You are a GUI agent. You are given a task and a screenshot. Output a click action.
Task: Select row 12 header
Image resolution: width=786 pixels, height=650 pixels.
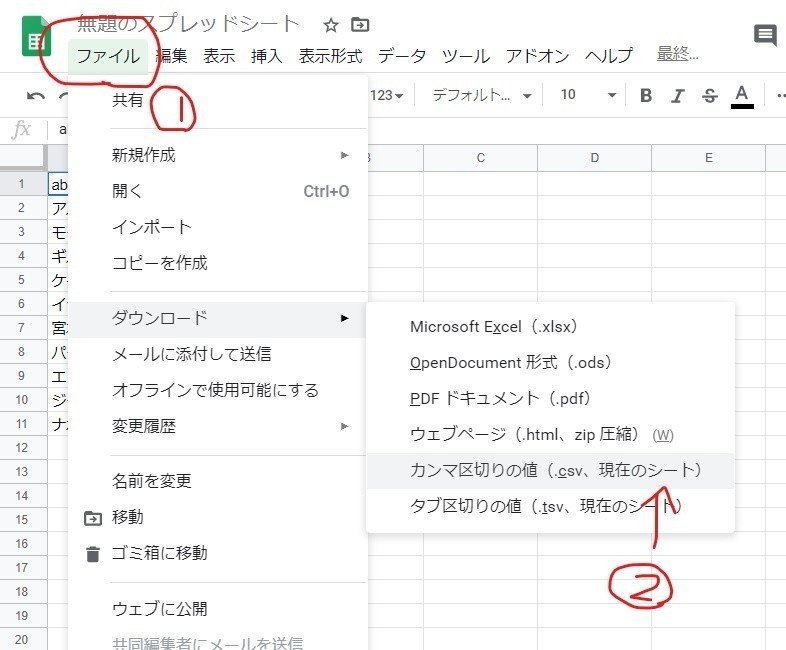[x=23, y=448]
